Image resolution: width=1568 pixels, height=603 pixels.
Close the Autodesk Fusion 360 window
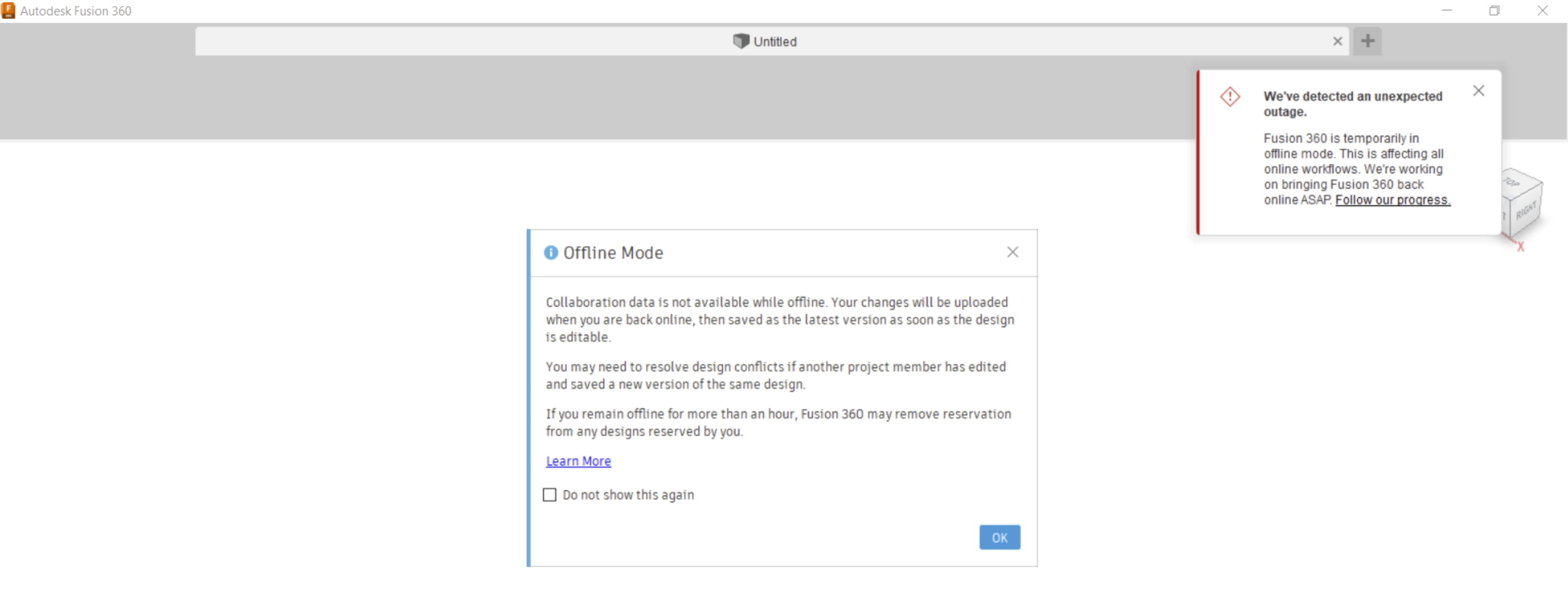1542,10
